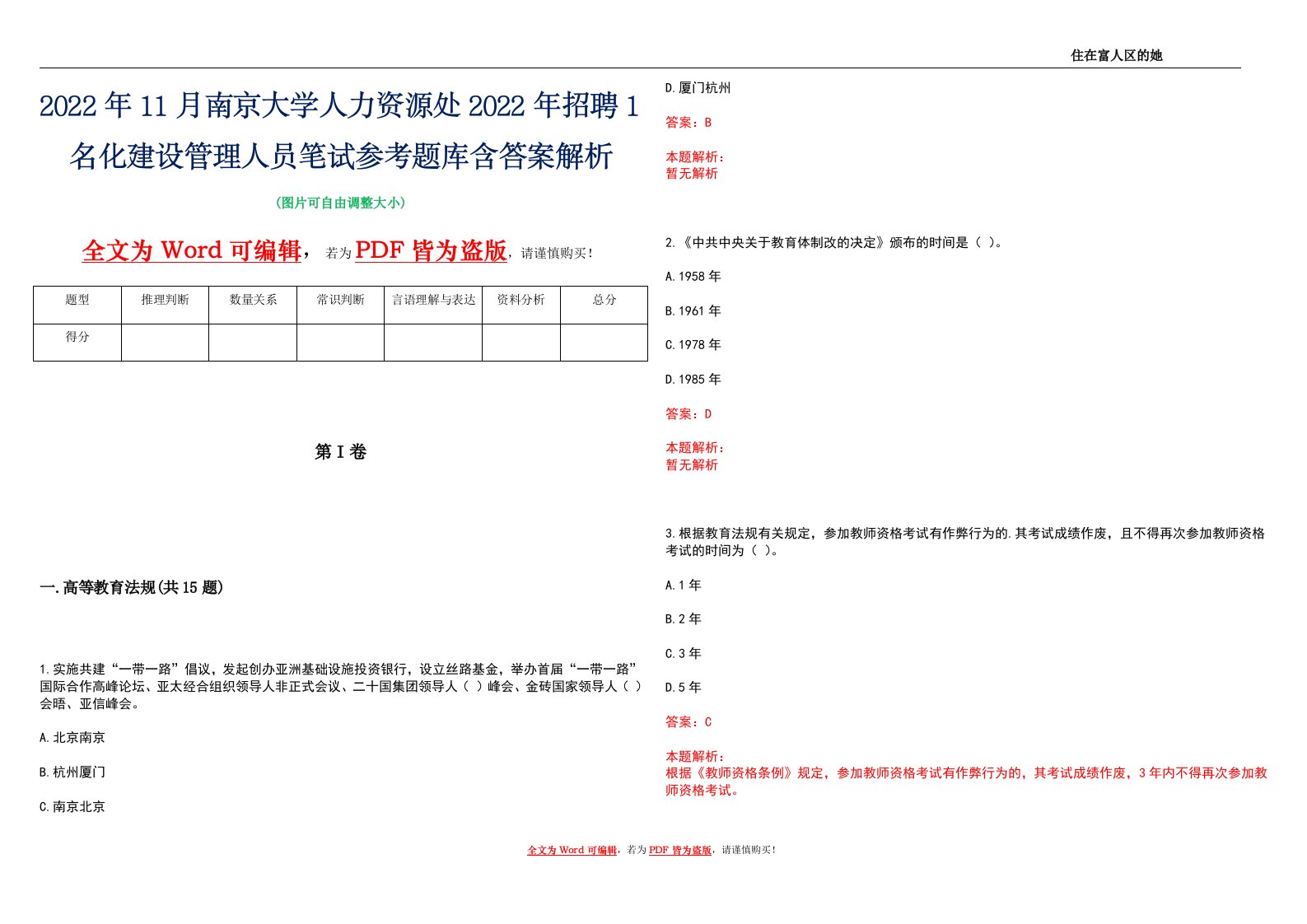Click the red link 全文为Word可编辑 at top
Viewport: 1307px width, 924px height.
pos(192,250)
